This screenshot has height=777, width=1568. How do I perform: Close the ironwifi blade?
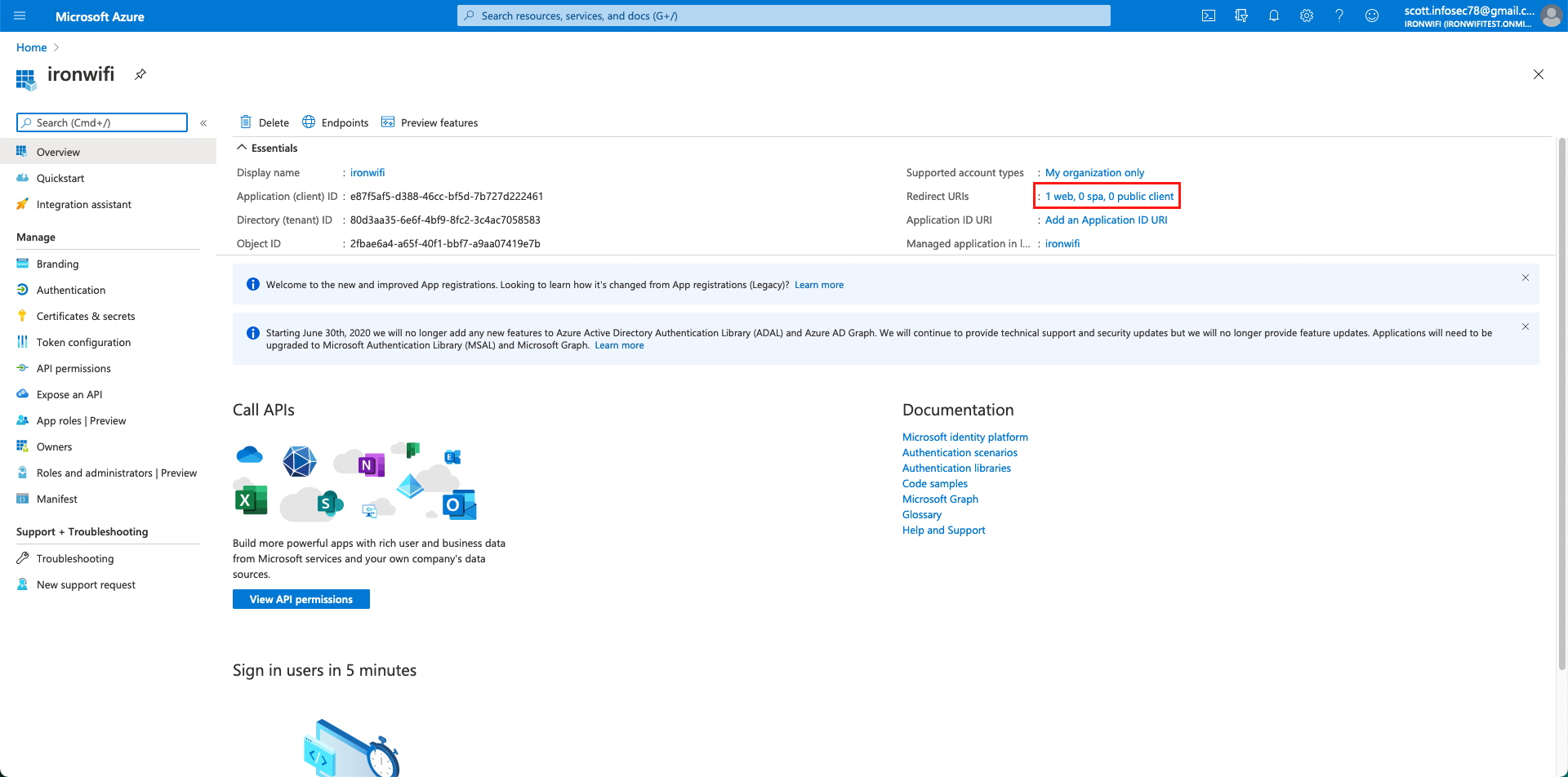pyautogui.click(x=1539, y=74)
